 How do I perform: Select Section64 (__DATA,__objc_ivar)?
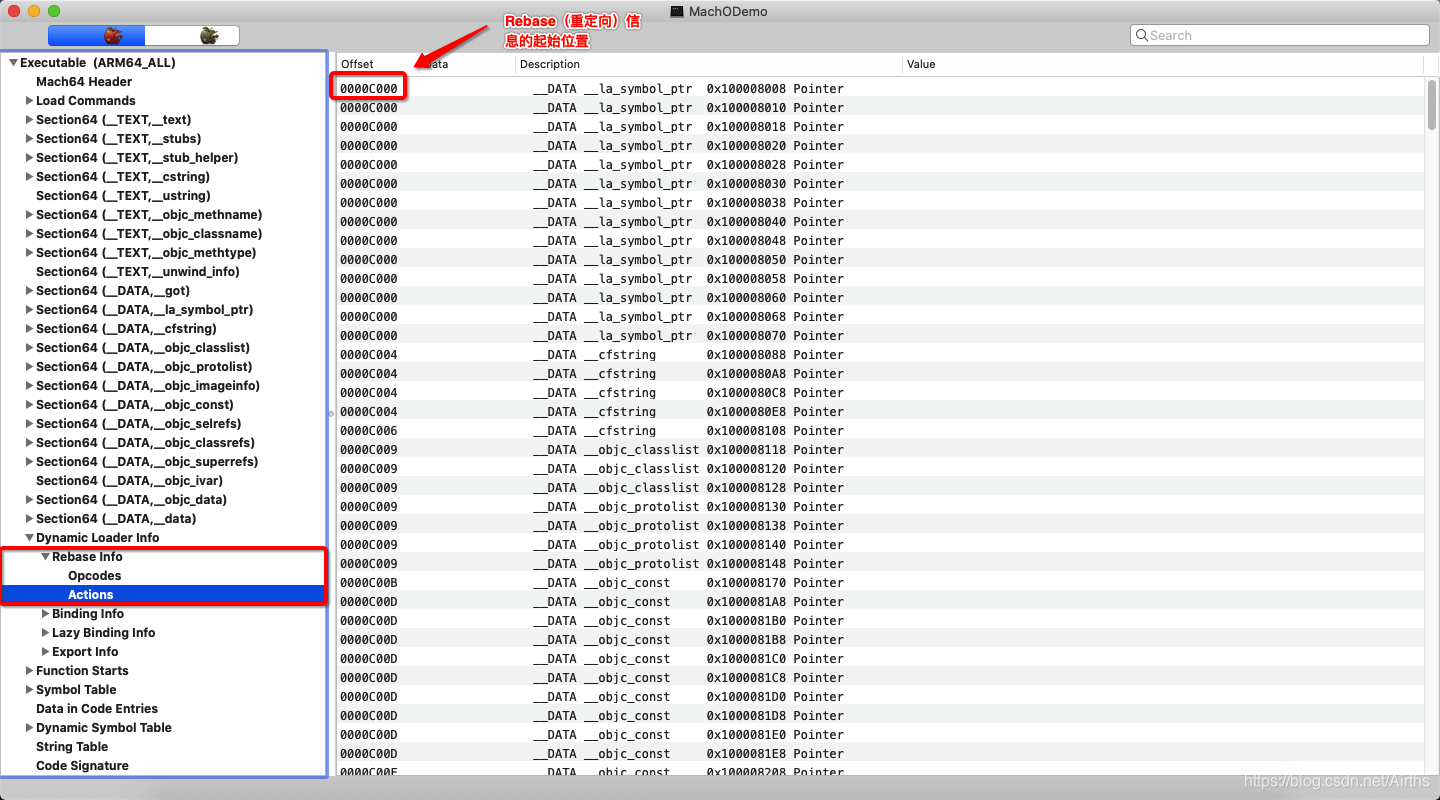pyautogui.click(x=129, y=481)
